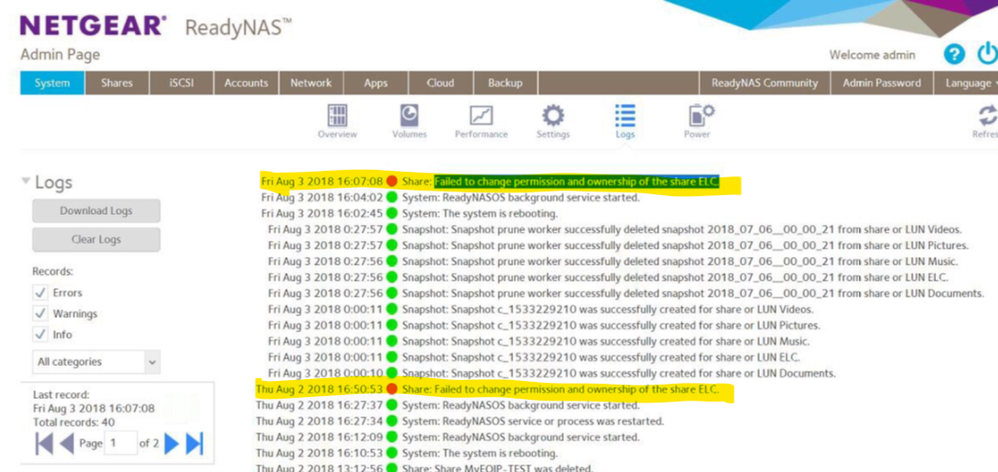Toggle the Warnings records checkbox
The image size is (998, 472).
click(40, 314)
